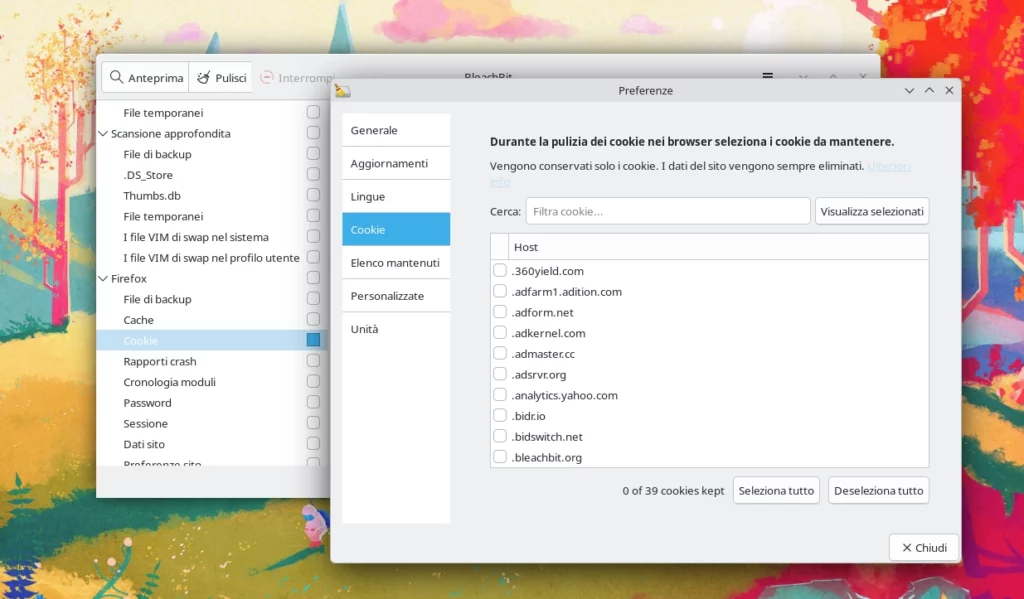Open the hamburger menu in BleachBit toolbar
Viewport: 1024px width, 599px height.
767,76
